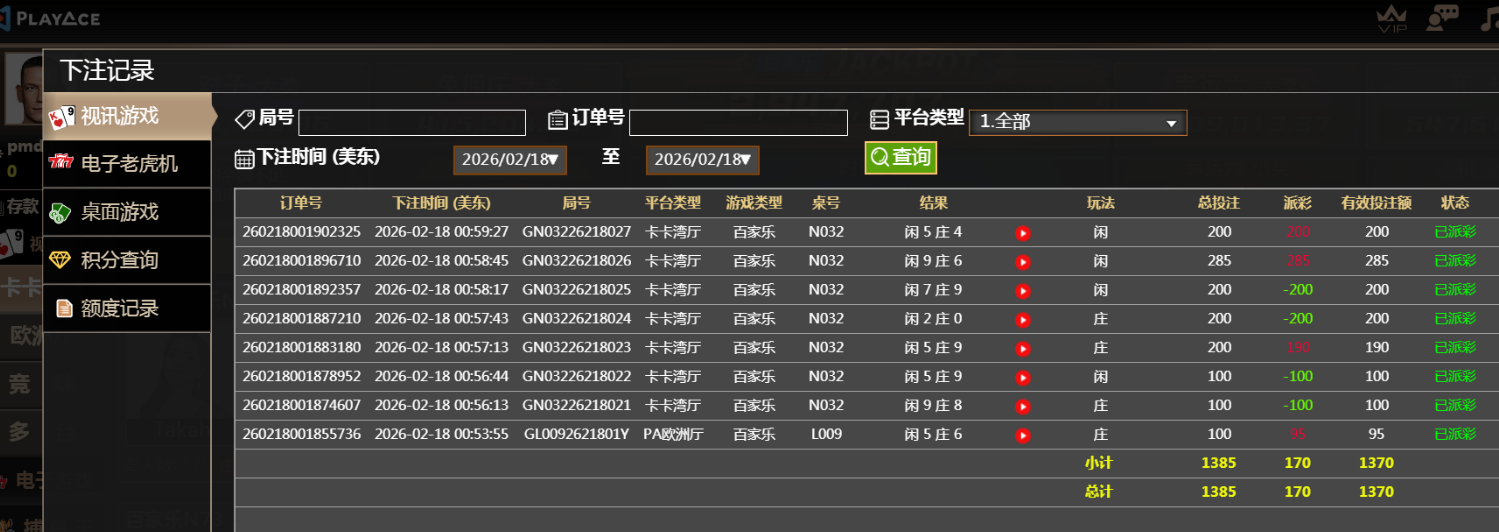Viewport: 1499px width, 532px height.
Task: Open 积分查询 tab in sidebar
Action: coord(127,260)
